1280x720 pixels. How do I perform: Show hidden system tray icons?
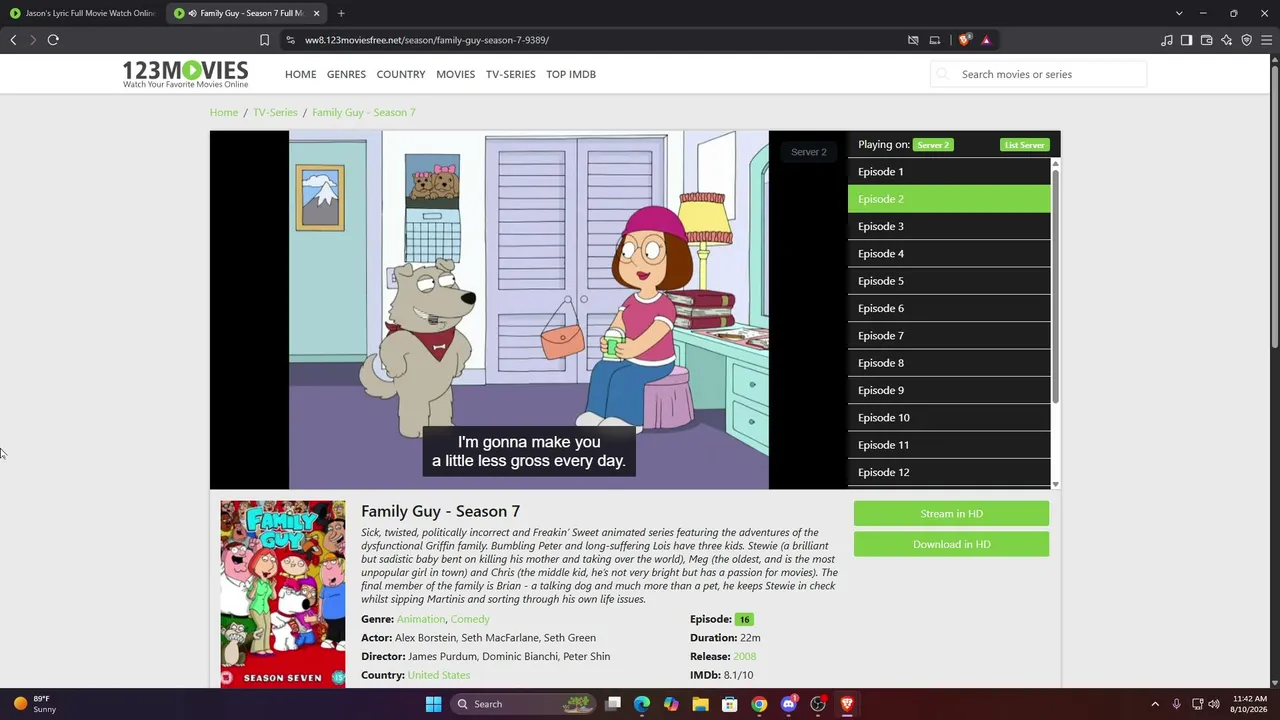tap(1155, 704)
